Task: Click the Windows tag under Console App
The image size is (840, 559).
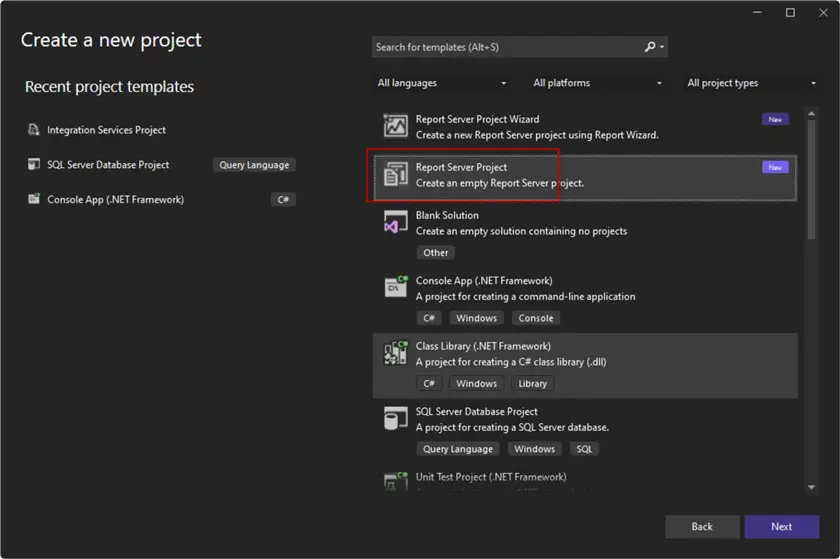Action: (x=477, y=318)
